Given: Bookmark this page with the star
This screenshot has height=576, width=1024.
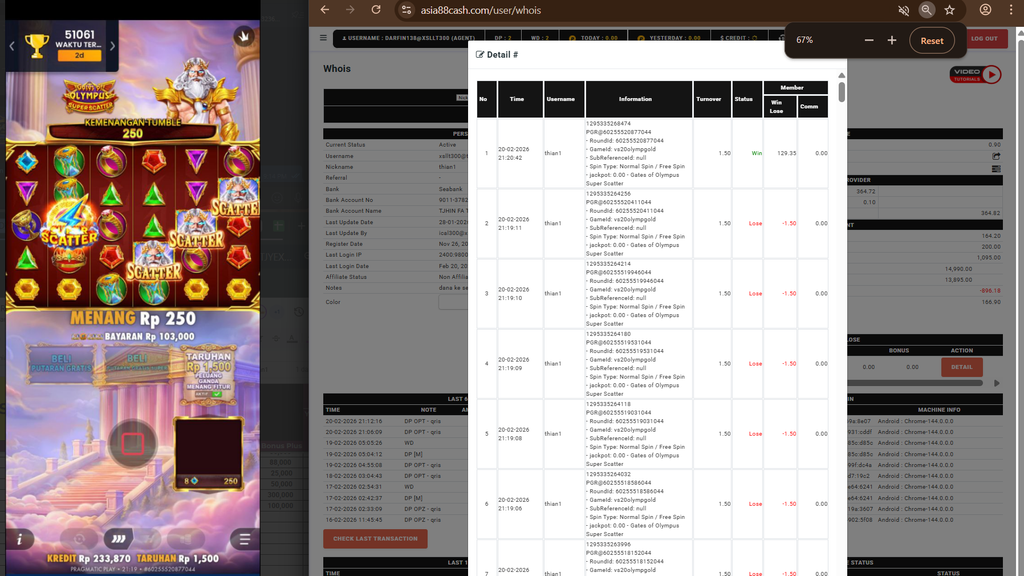Looking at the screenshot, I should click(x=950, y=10).
